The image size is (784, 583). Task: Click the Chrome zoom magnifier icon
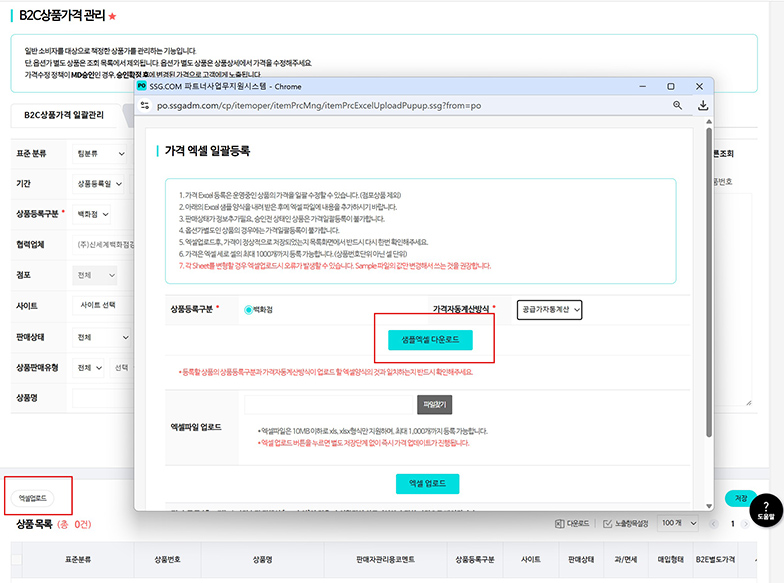click(677, 105)
